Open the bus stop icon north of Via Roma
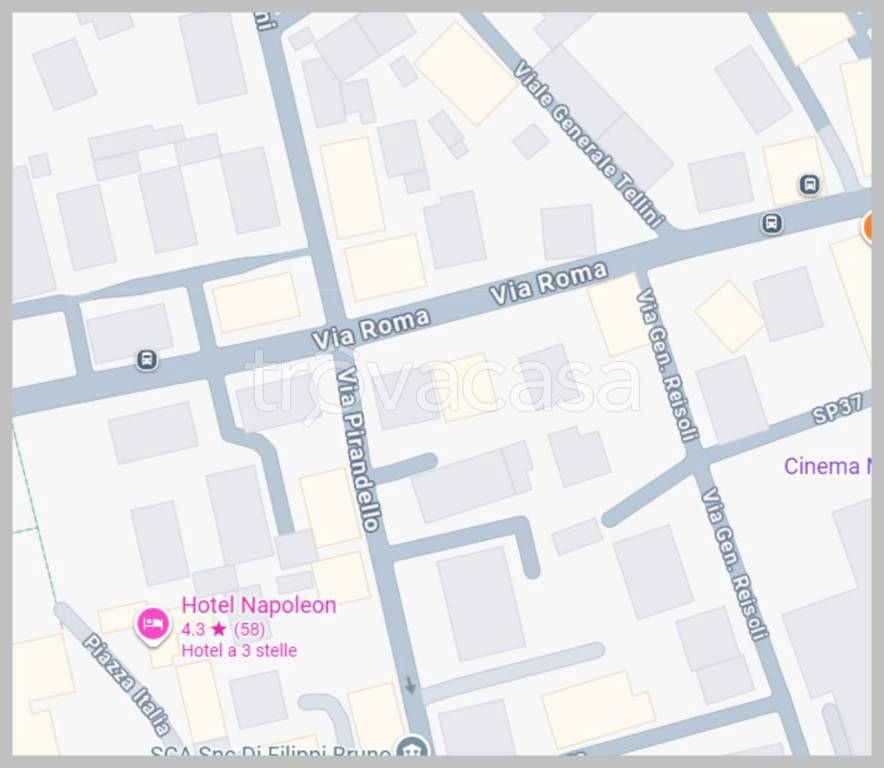Image resolution: width=884 pixels, height=768 pixels. (x=809, y=184)
